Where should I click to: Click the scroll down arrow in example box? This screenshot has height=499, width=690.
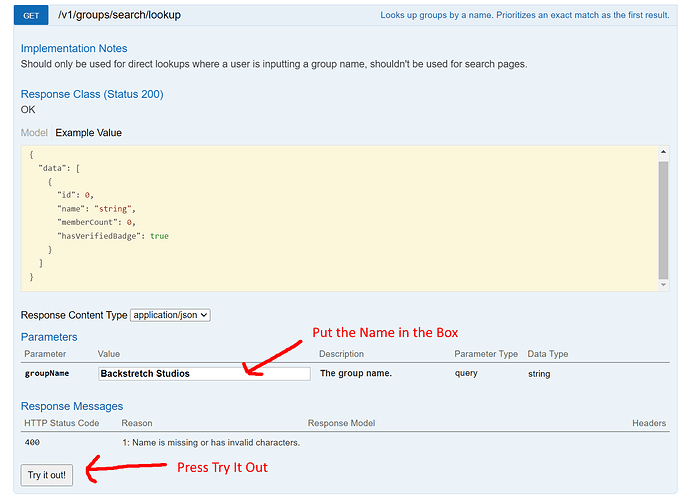[664, 285]
